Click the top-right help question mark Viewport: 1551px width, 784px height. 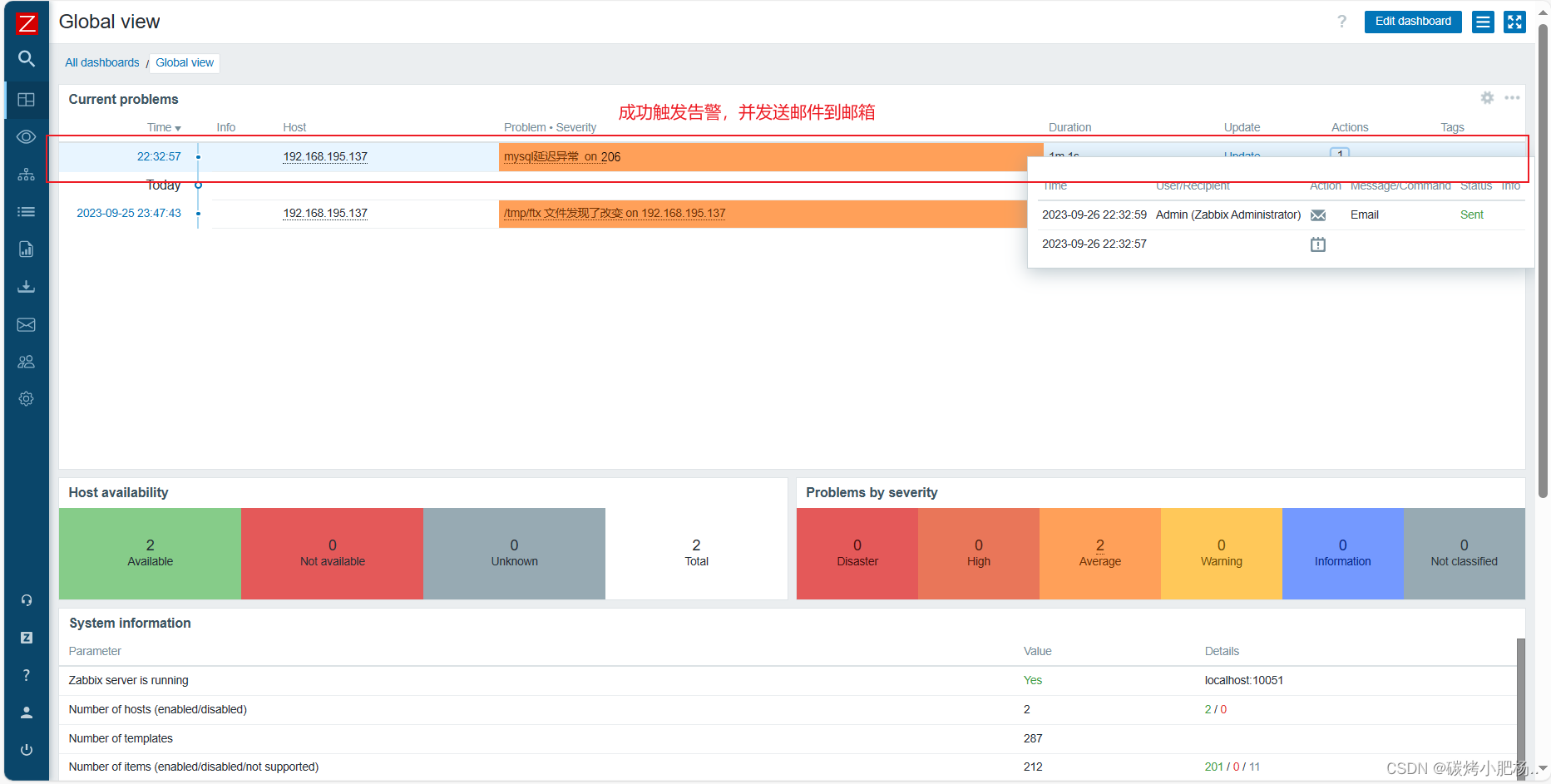1341,22
